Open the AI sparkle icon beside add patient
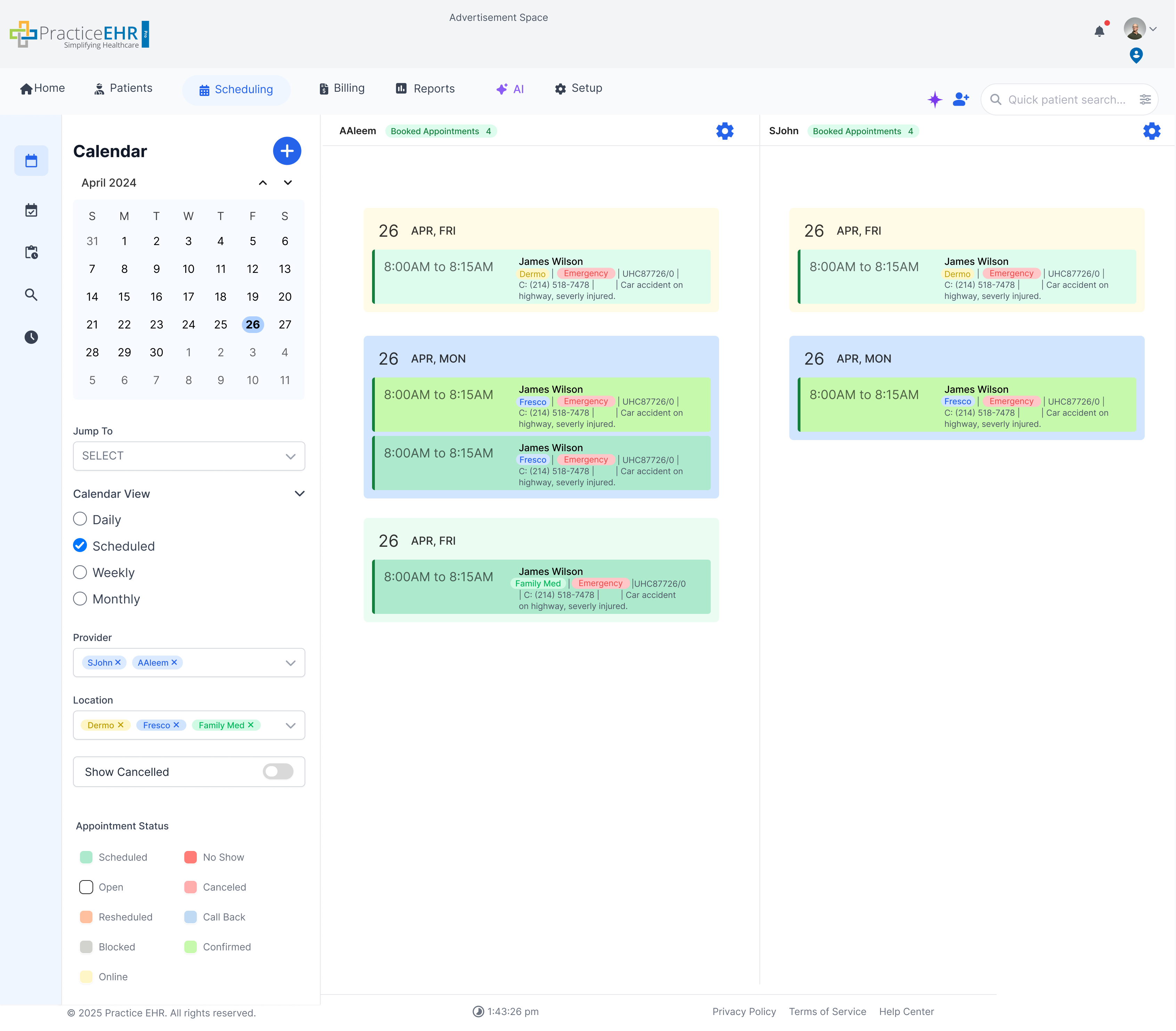1176x1031 pixels. (935, 99)
